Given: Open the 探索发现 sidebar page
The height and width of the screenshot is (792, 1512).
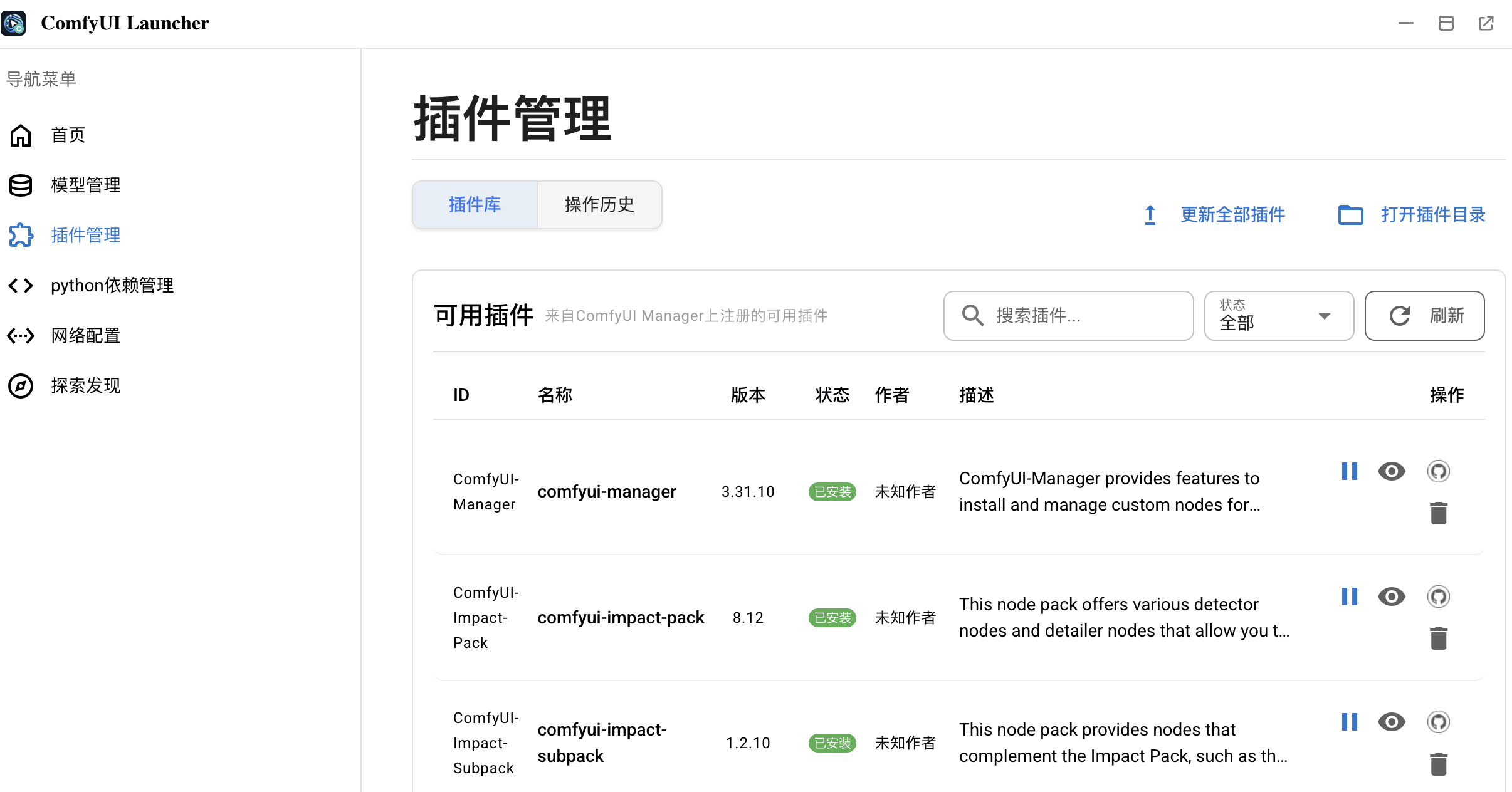Looking at the screenshot, I should point(85,385).
